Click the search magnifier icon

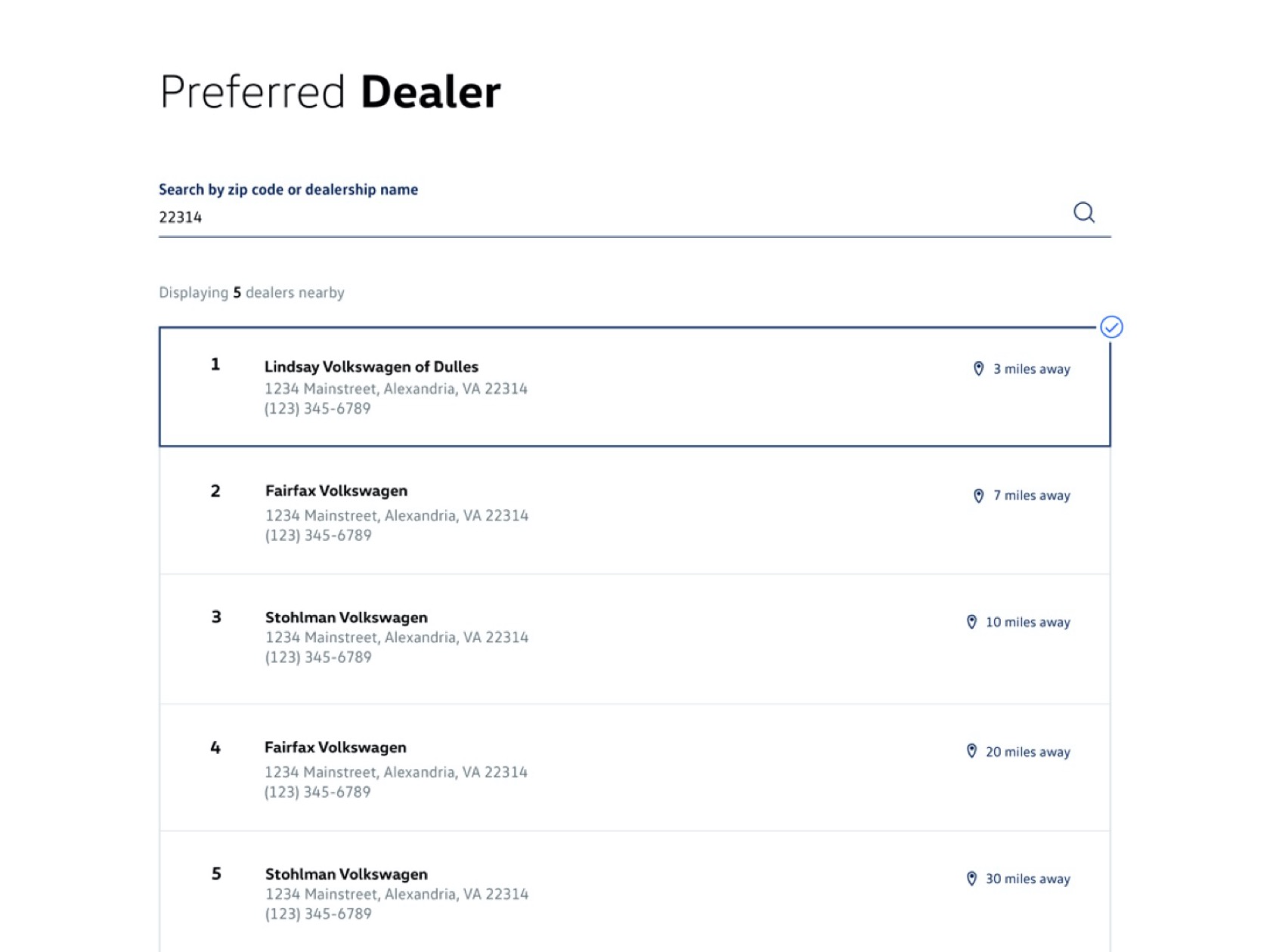click(x=1083, y=212)
